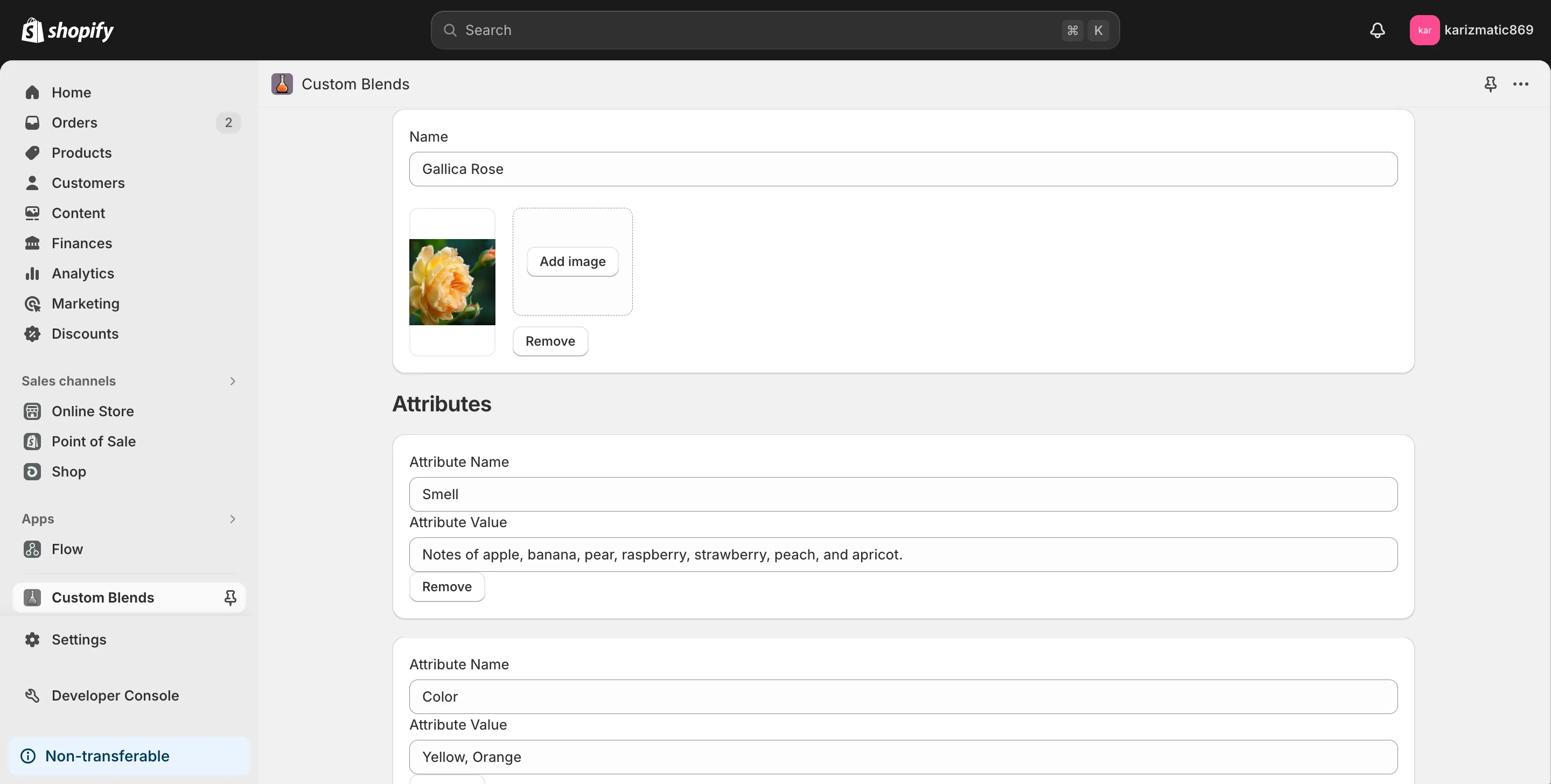Open the Home sidebar icon
The height and width of the screenshot is (784, 1551).
32,92
